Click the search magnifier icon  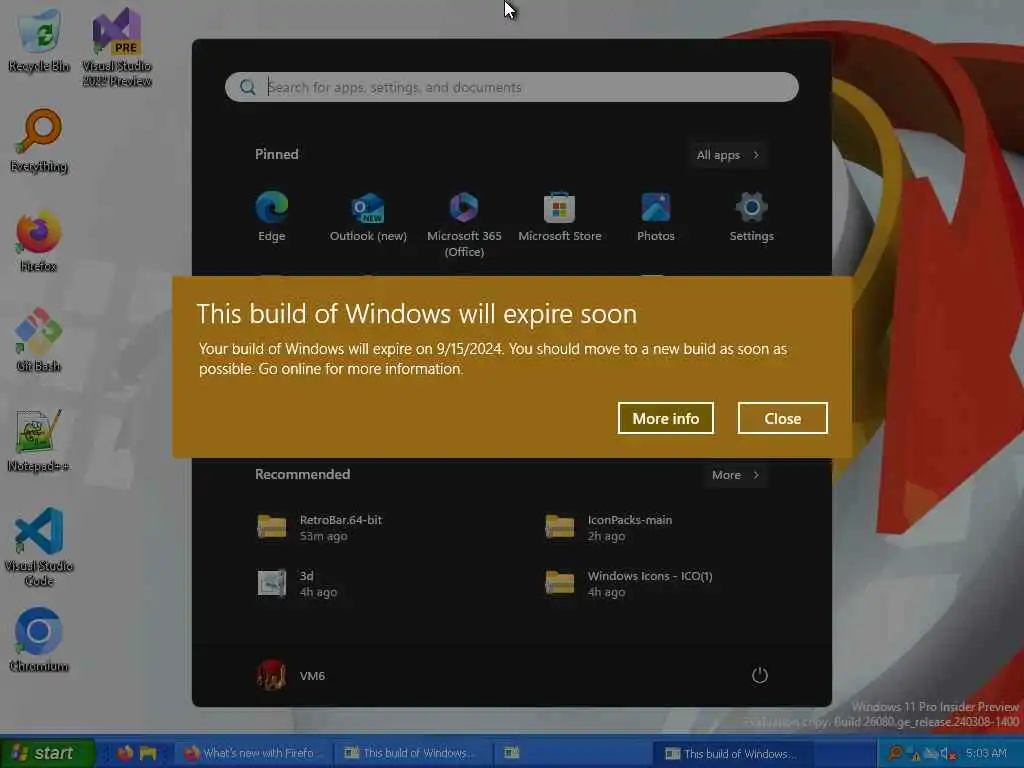pyautogui.click(x=248, y=87)
